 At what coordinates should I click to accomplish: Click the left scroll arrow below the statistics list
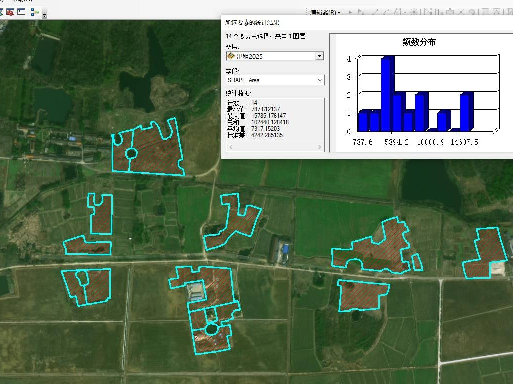[x=230, y=147]
